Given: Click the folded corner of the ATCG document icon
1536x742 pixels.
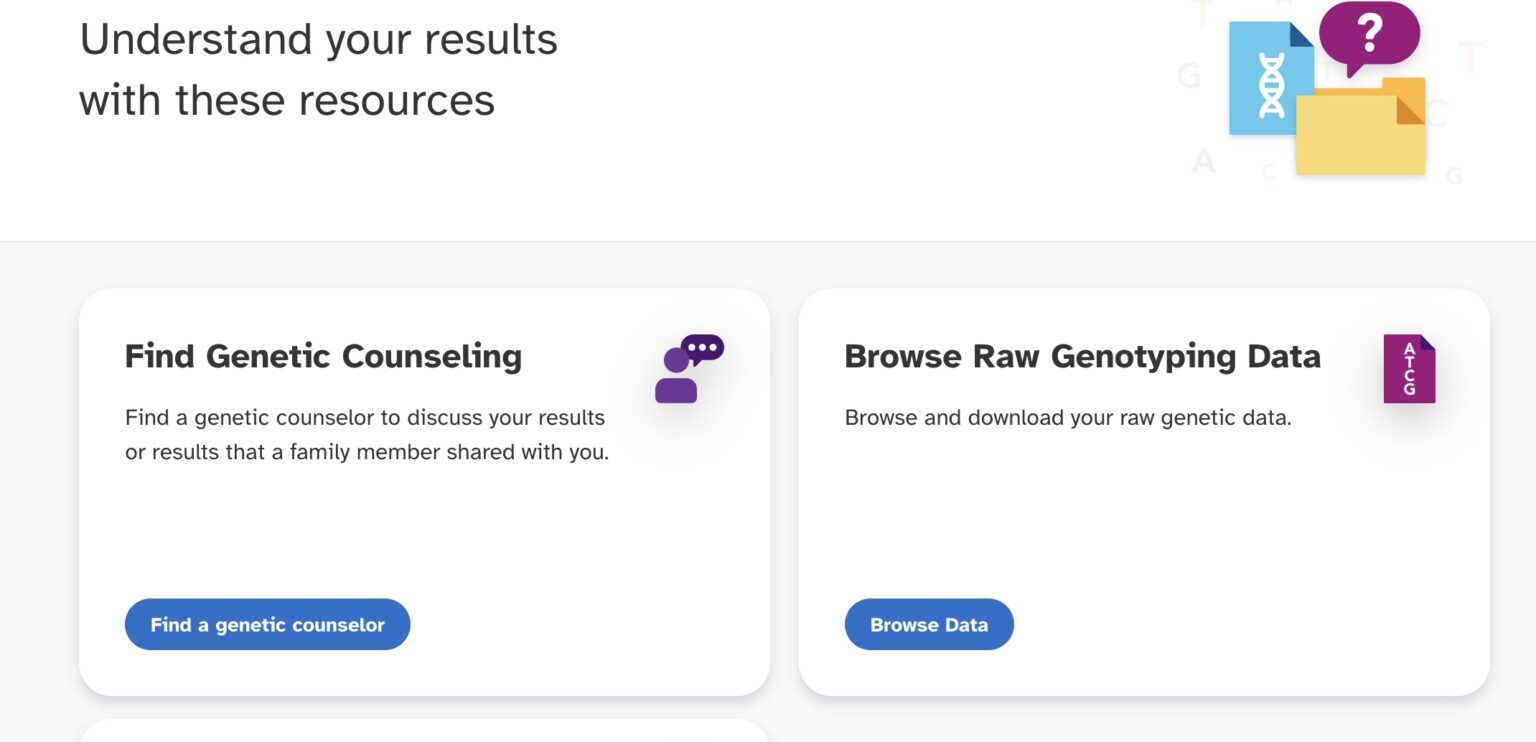Looking at the screenshot, I should [1428, 344].
